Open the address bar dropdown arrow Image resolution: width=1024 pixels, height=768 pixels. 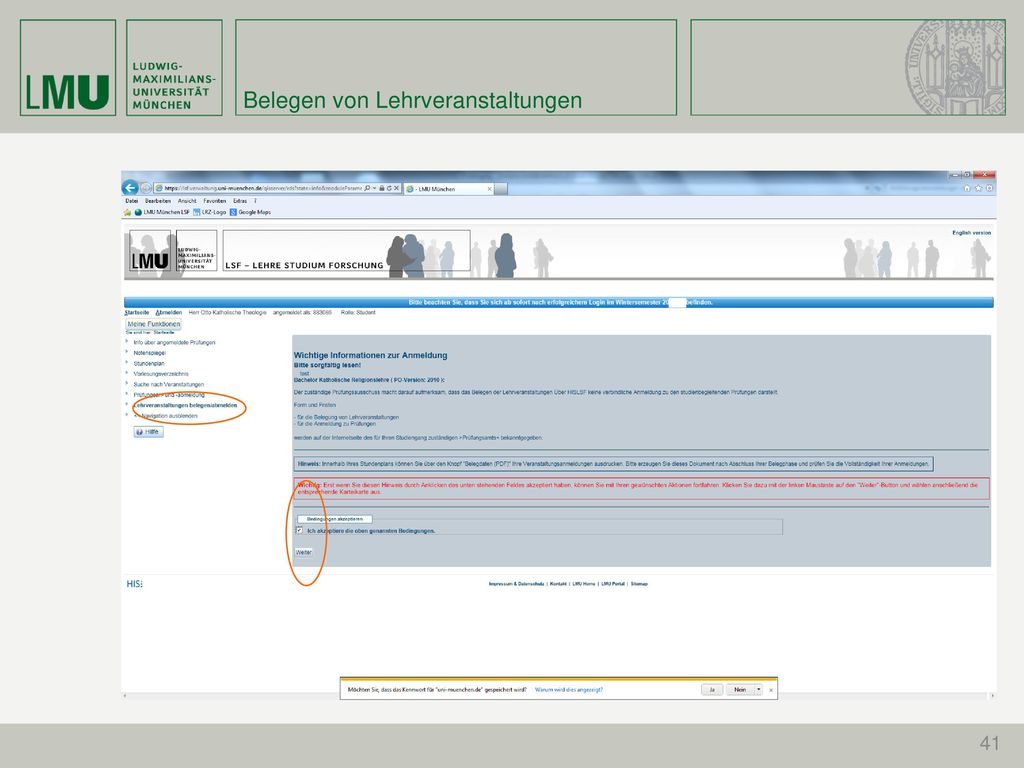pos(374,188)
